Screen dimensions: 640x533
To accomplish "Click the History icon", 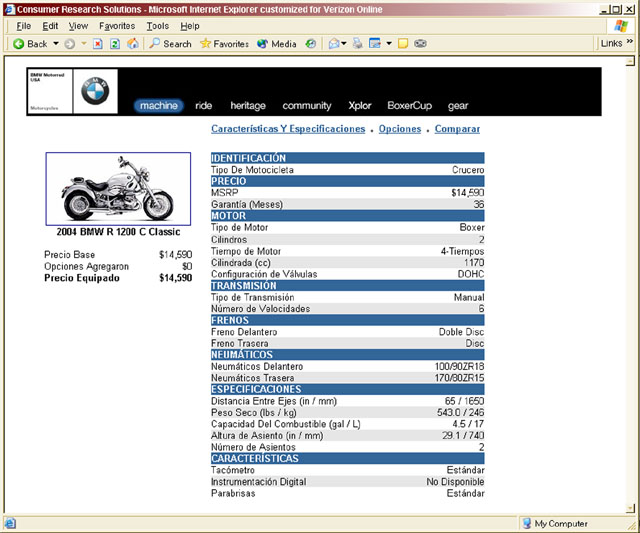I will (x=311, y=44).
